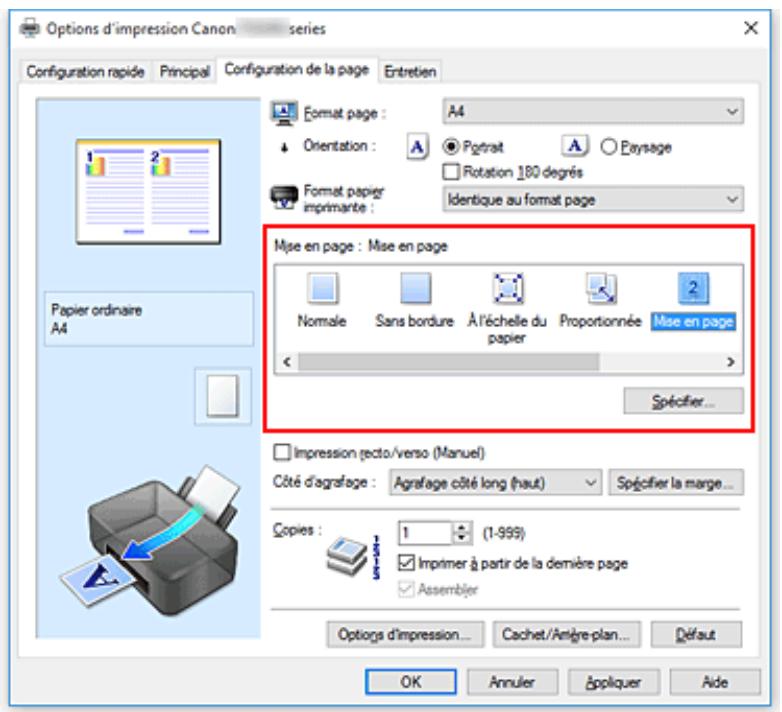Click the plain paper sheet icon
The image size is (782, 712).
(x=222, y=396)
